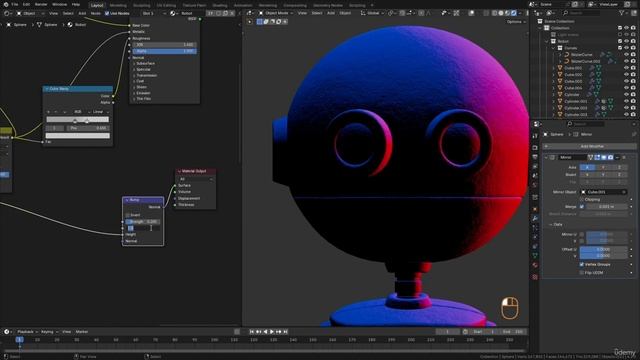Click the Alpha slider in Principled BSDF
The width and height of the screenshot is (640, 360).
click(x=164, y=51)
